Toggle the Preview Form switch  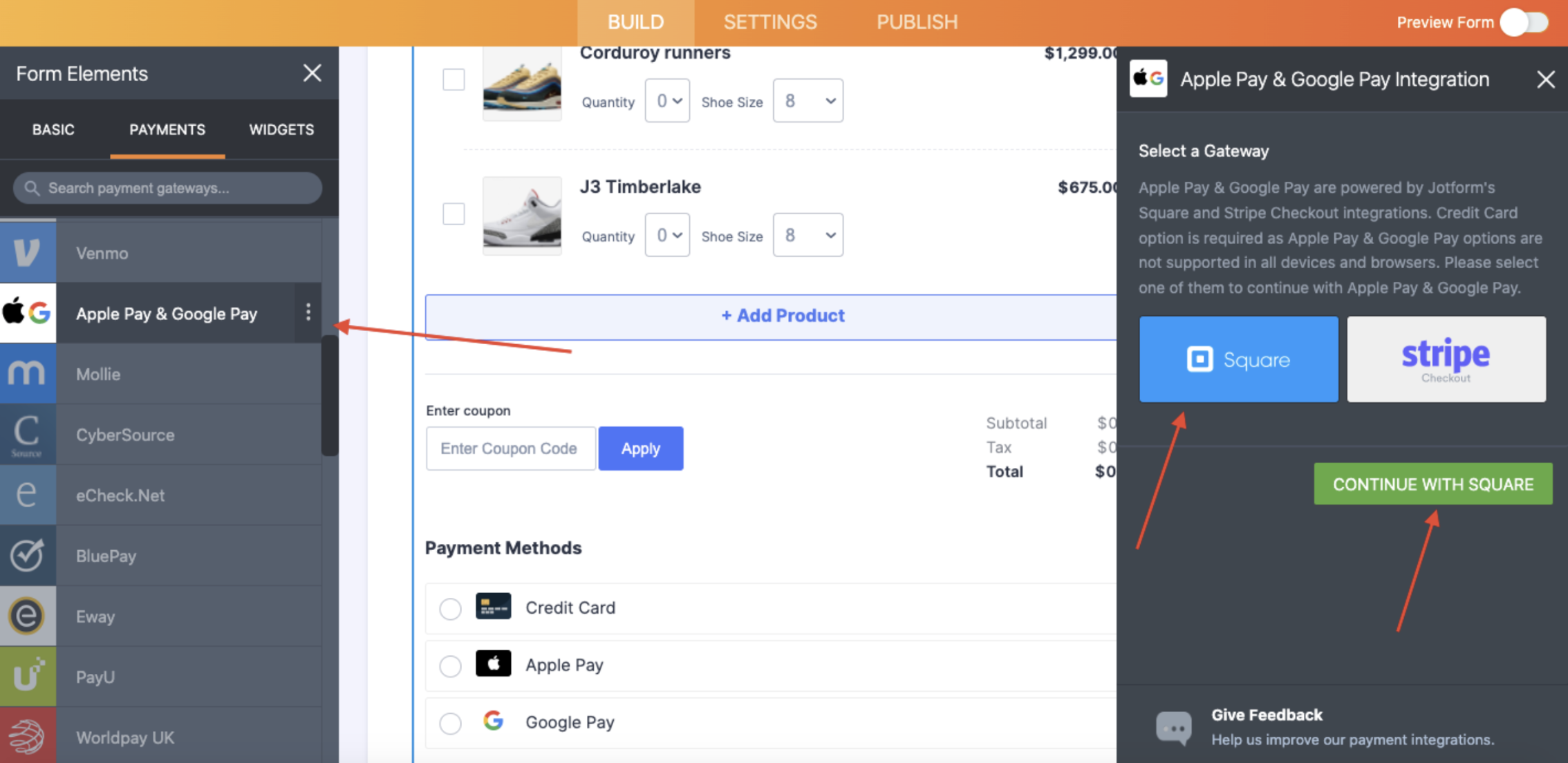tap(1524, 22)
